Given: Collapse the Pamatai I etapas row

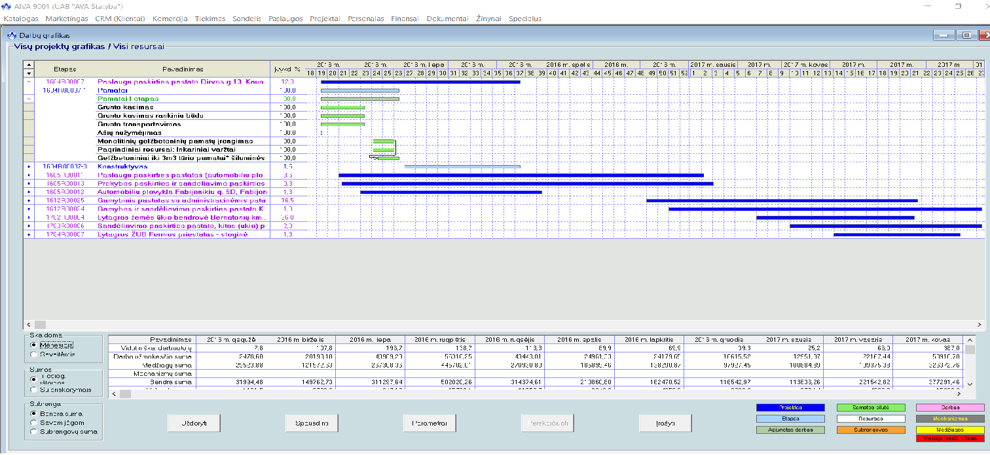Looking at the screenshot, I should click(29, 99).
